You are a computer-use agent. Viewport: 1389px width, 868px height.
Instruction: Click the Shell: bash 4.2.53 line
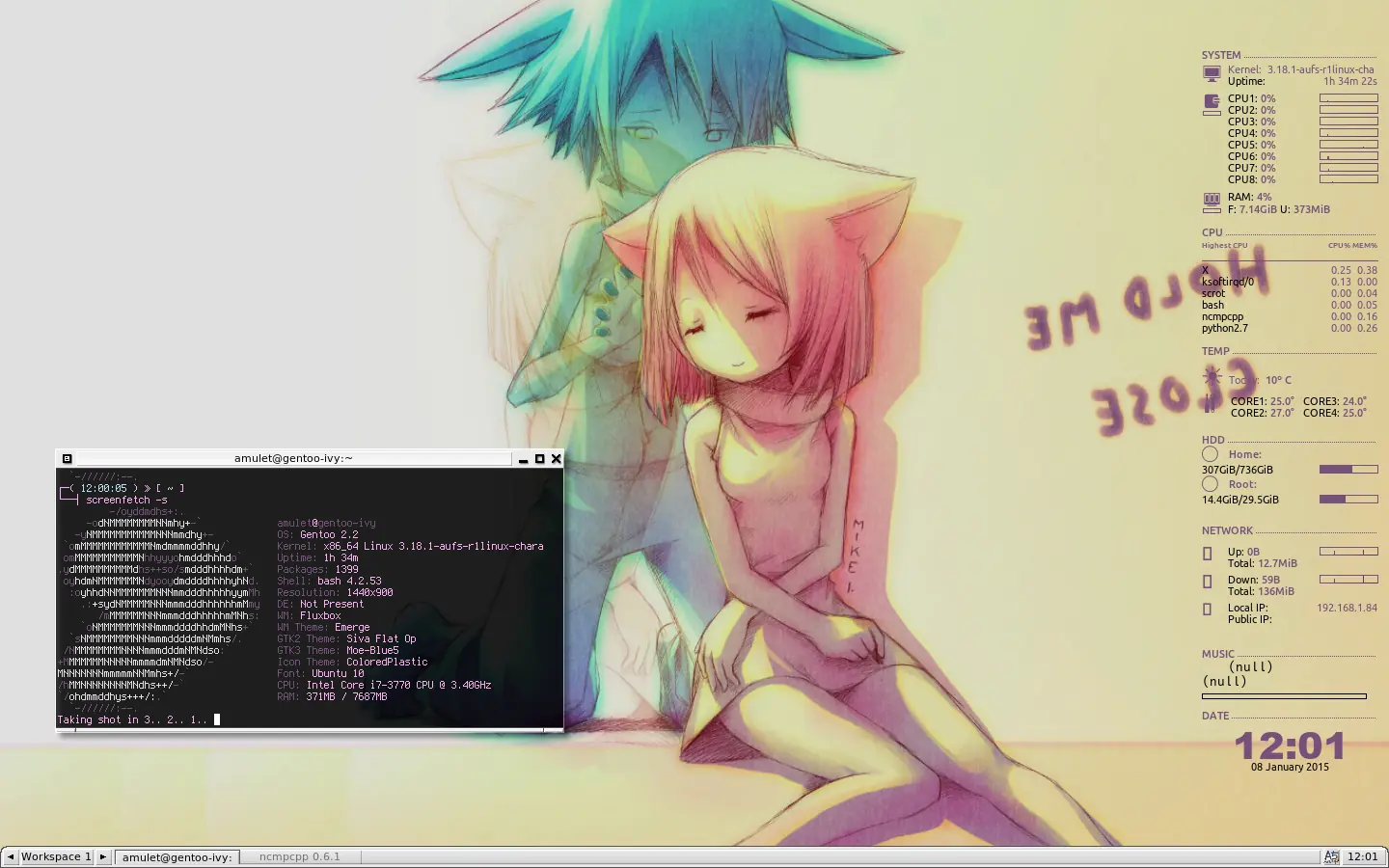tap(329, 581)
